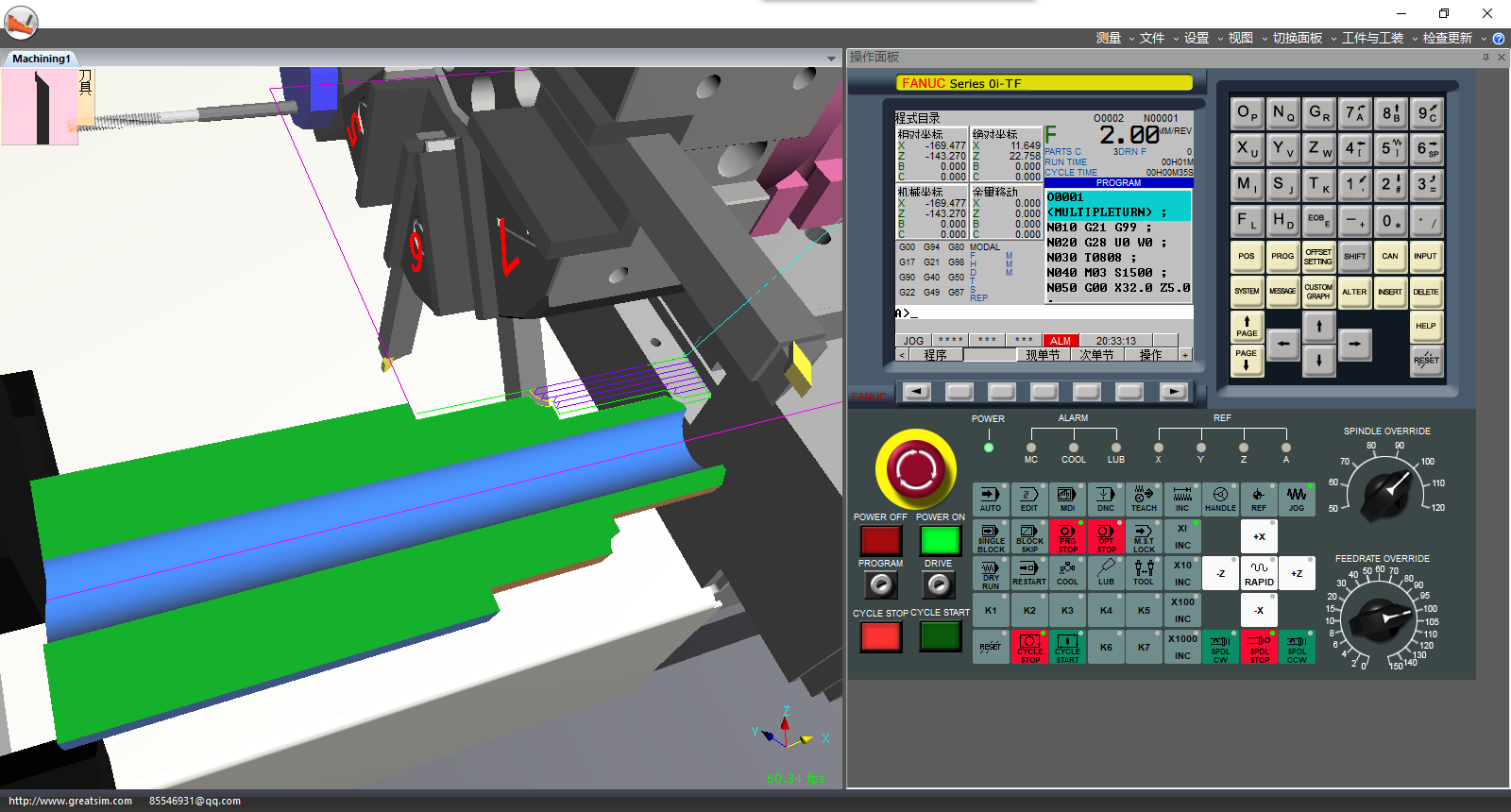Viewport: 1511px width, 812px height.
Task: Toggle the OPT STOP button
Action: tap(1106, 535)
